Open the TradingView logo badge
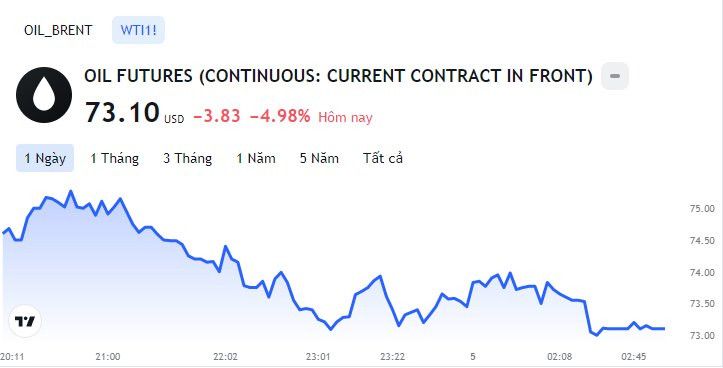The height and width of the screenshot is (368, 723). 25,321
